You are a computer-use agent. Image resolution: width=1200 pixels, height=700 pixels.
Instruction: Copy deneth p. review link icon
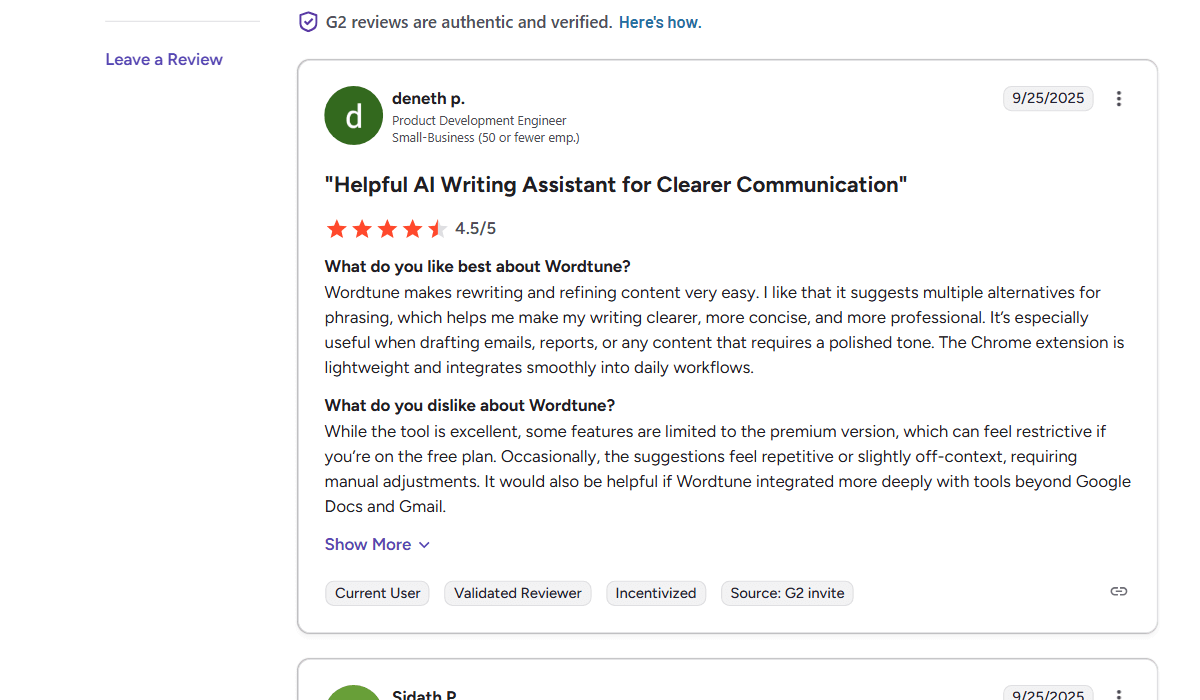coord(1119,592)
